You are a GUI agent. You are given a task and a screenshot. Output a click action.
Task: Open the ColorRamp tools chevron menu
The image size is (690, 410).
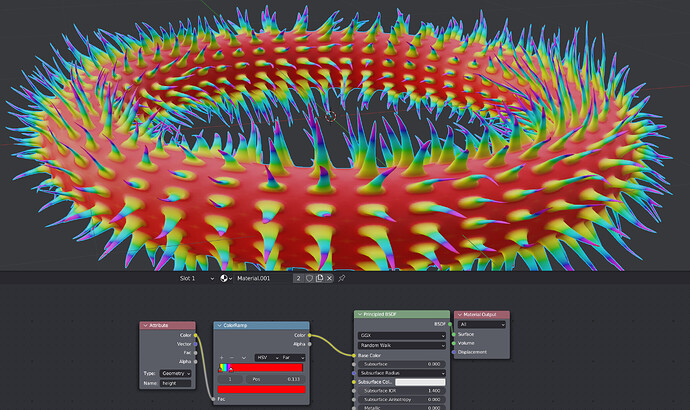click(x=244, y=358)
